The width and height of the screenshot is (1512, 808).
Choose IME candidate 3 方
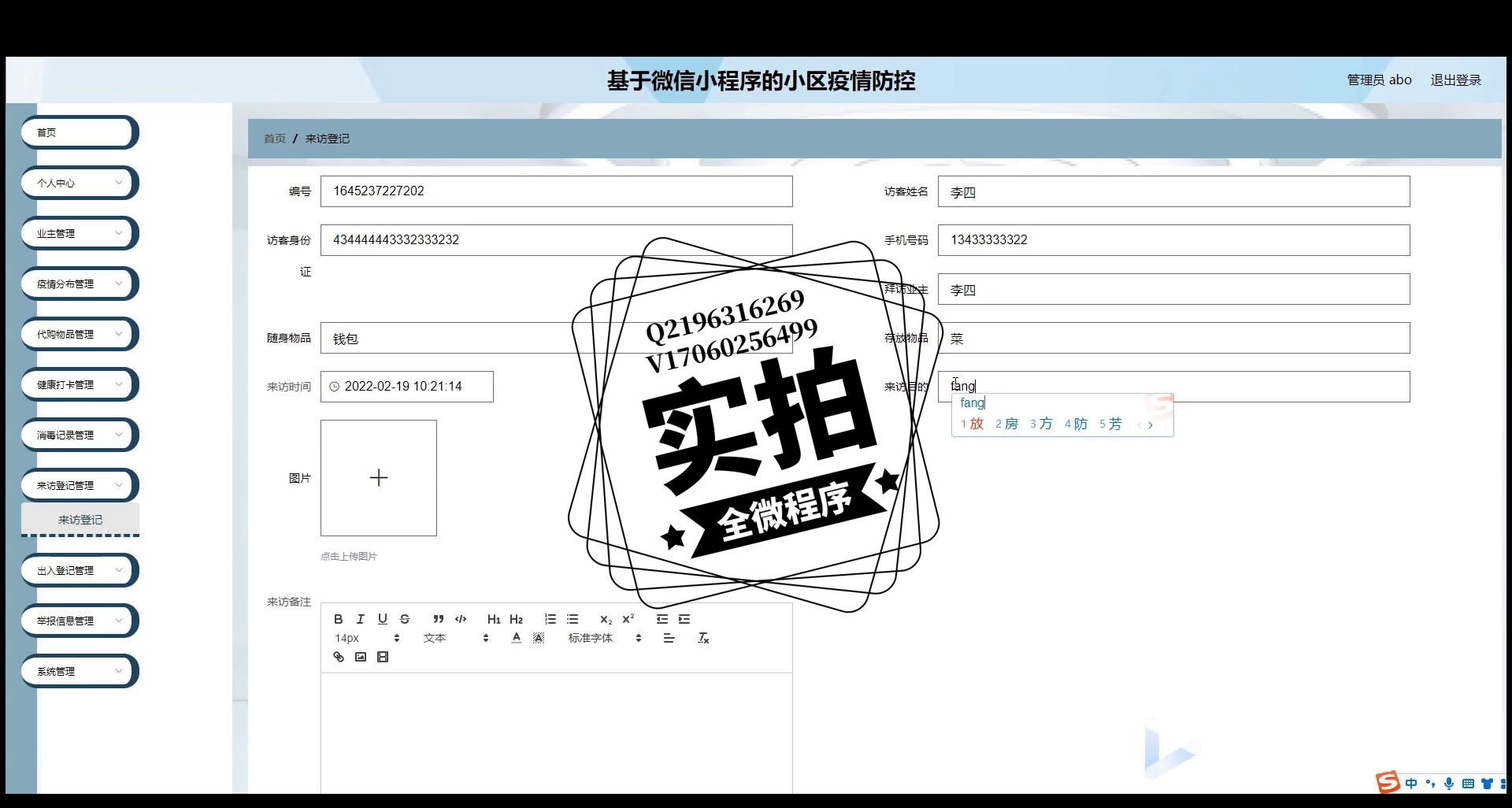coord(1041,424)
